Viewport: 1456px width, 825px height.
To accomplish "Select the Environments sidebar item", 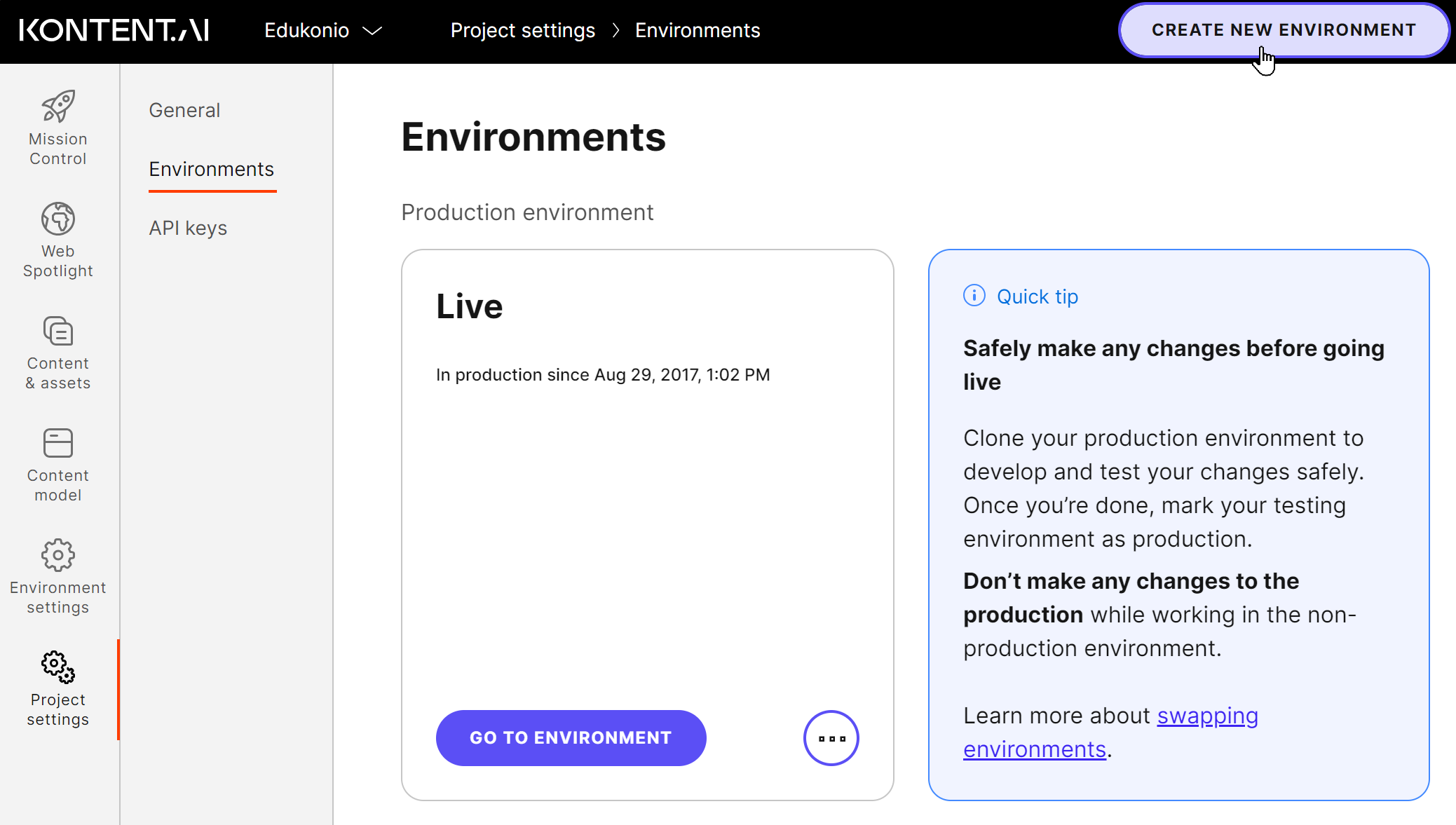I will (212, 169).
